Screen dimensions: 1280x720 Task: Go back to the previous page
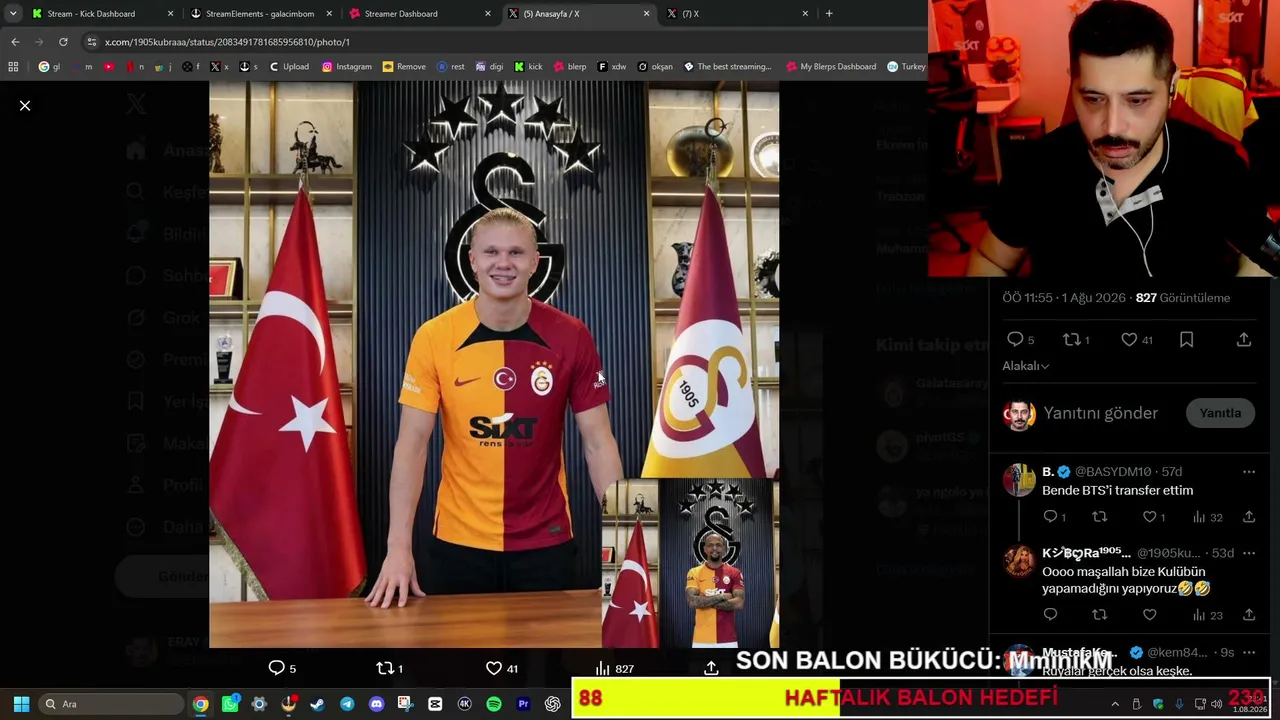(x=15, y=42)
